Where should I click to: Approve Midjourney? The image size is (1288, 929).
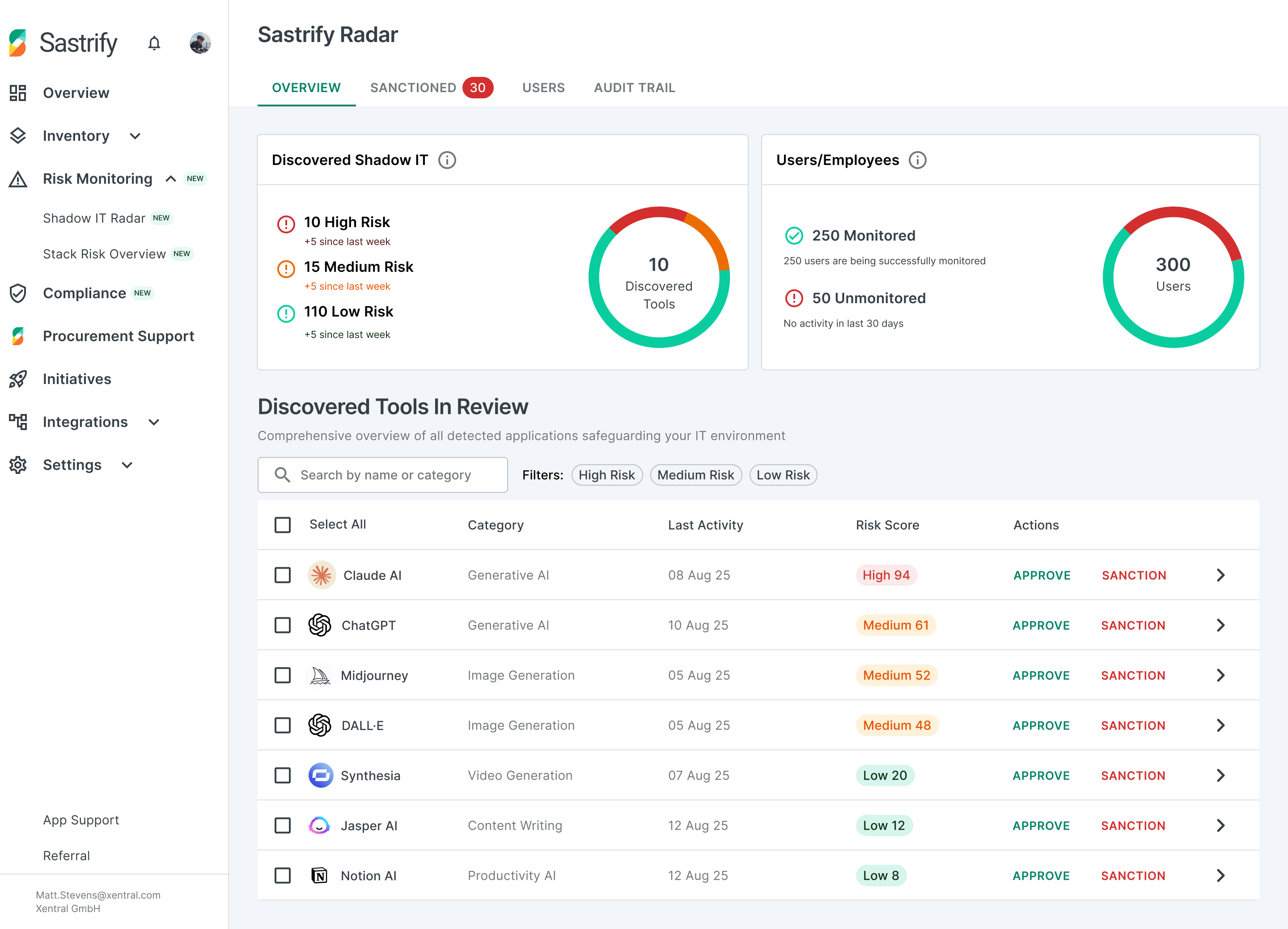(x=1041, y=675)
